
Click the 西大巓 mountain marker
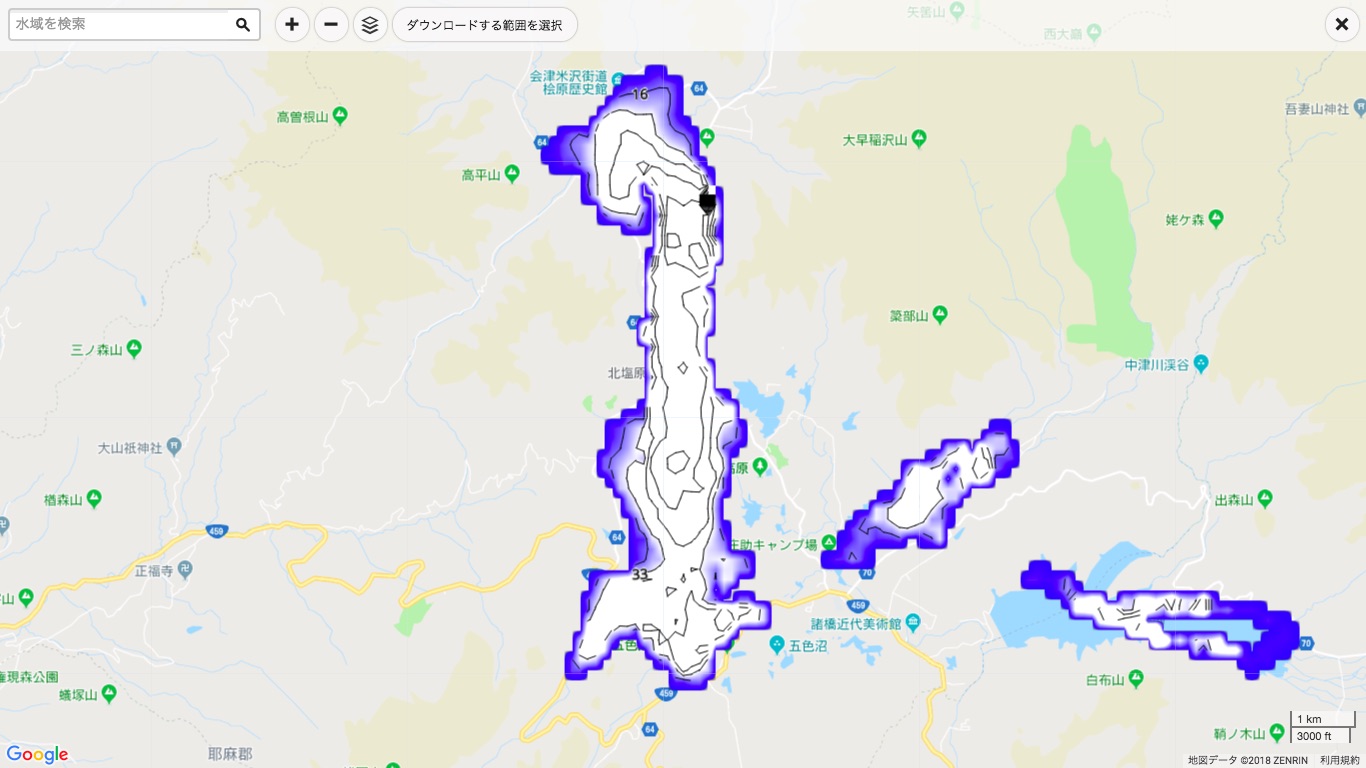(1093, 33)
